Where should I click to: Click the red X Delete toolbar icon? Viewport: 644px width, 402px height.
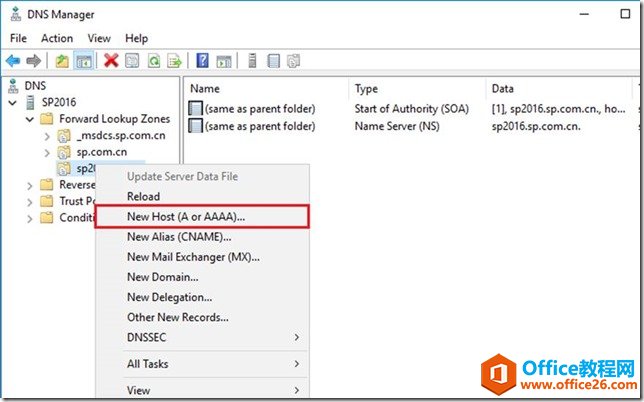coord(111,60)
